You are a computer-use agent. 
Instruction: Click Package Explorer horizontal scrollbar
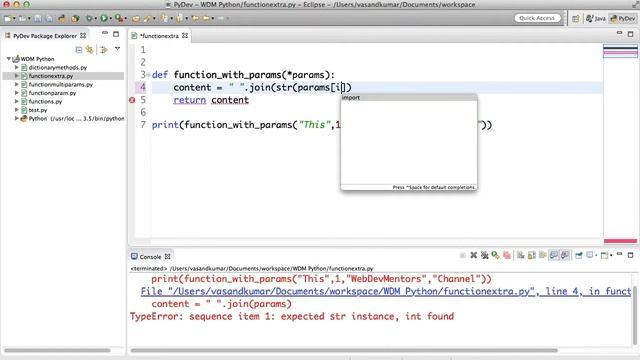pos(57,350)
